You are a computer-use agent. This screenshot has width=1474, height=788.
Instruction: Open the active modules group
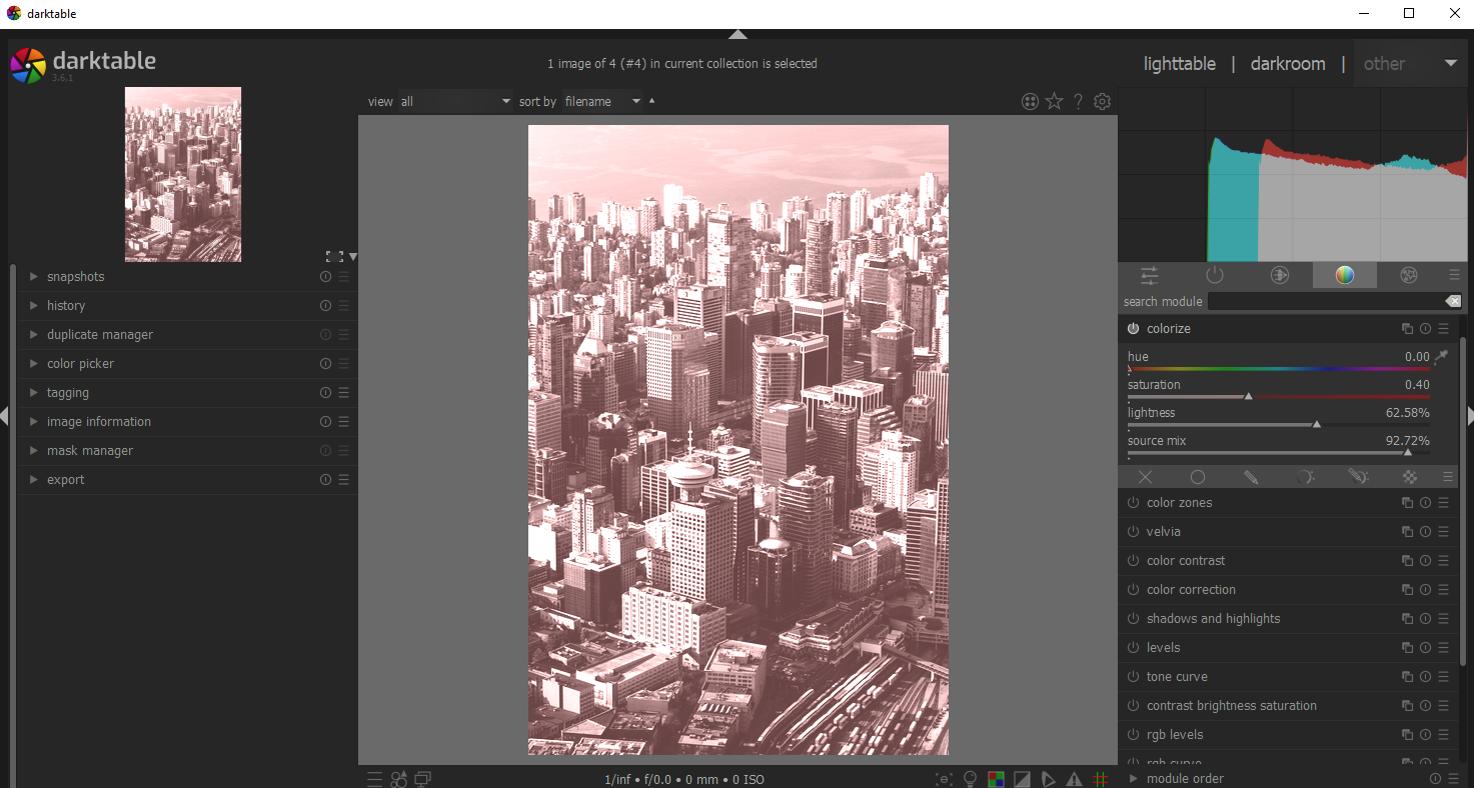pyautogui.click(x=1214, y=275)
